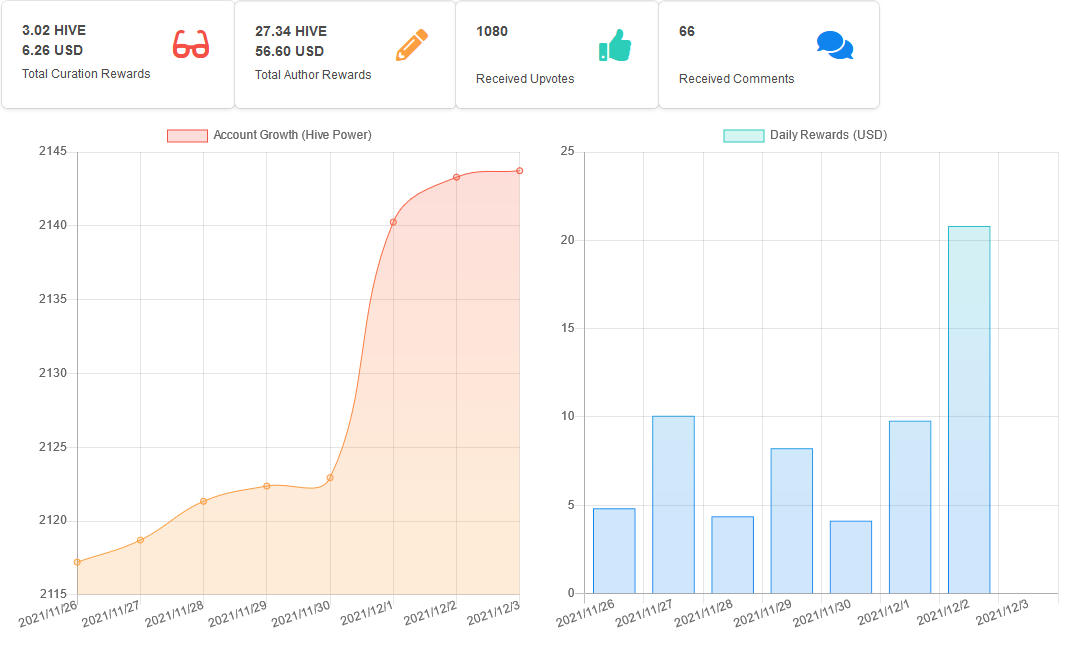Select the 3.02 HIVE curation value
Image resolution: width=1075 pixels, height=656 pixels.
point(54,30)
